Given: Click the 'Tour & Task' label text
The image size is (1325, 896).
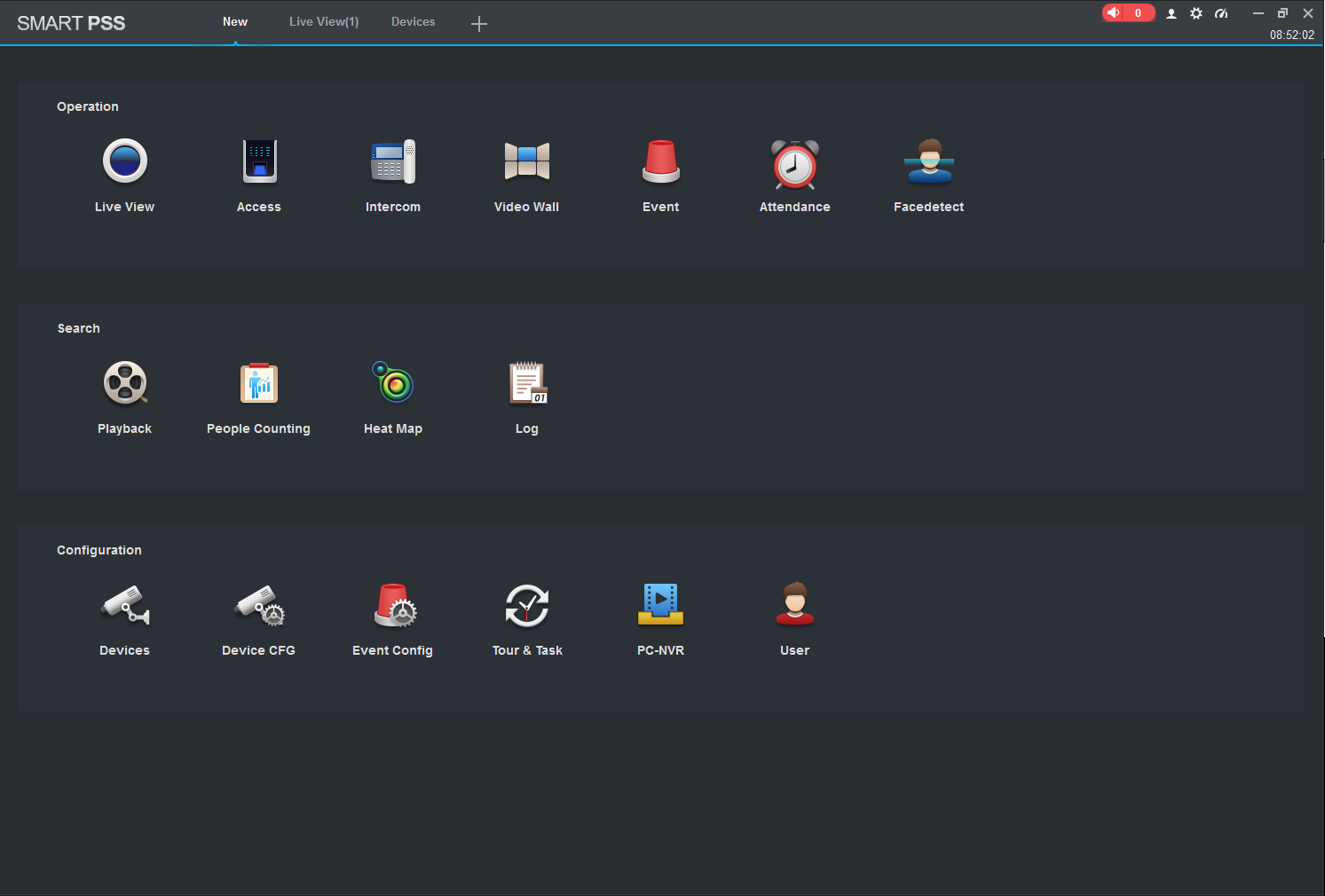Looking at the screenshot, I should click(528, 650).
